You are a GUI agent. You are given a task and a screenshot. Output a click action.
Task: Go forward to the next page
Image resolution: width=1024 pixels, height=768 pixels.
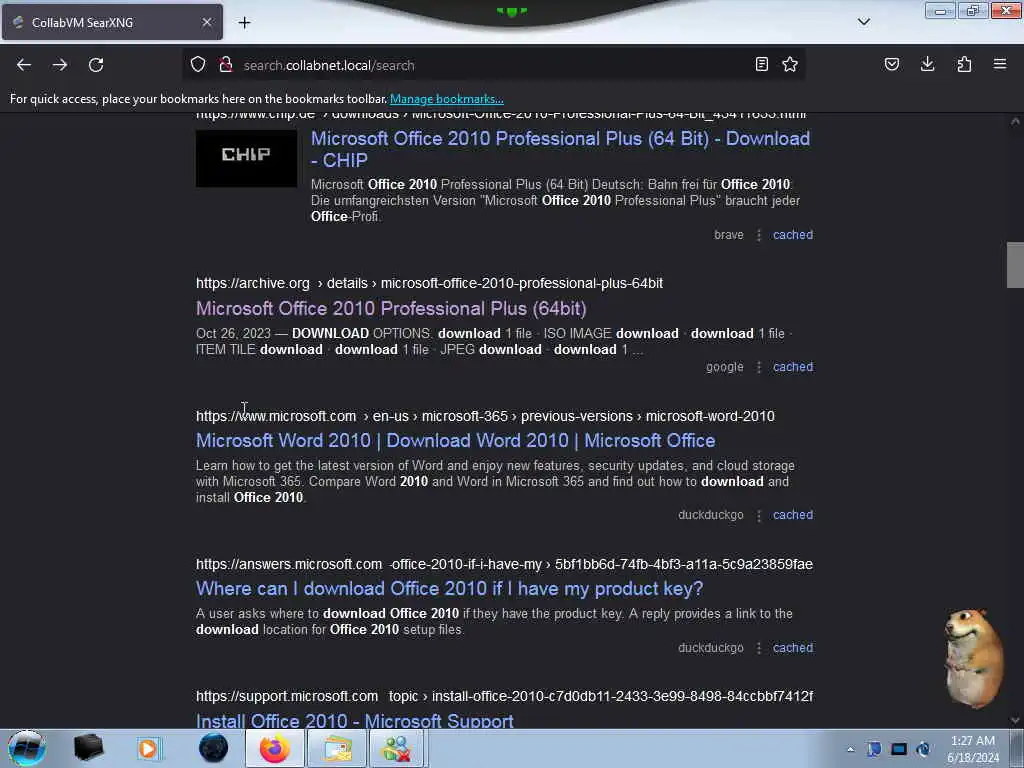(60, 65)
